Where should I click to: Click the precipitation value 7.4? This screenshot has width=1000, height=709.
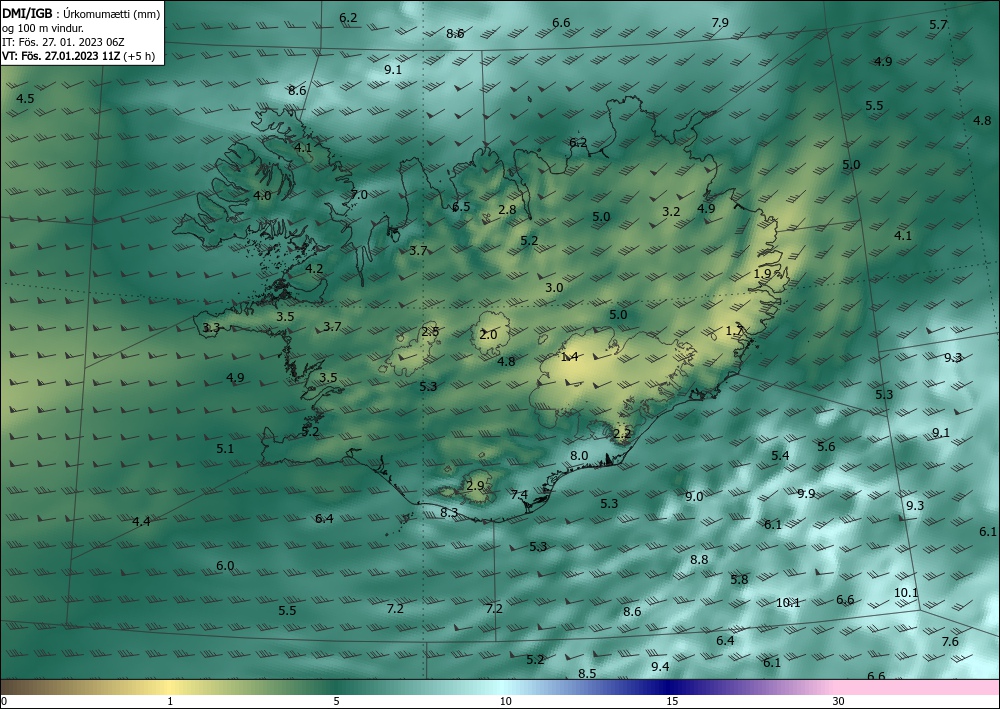(x=519, y=494)
